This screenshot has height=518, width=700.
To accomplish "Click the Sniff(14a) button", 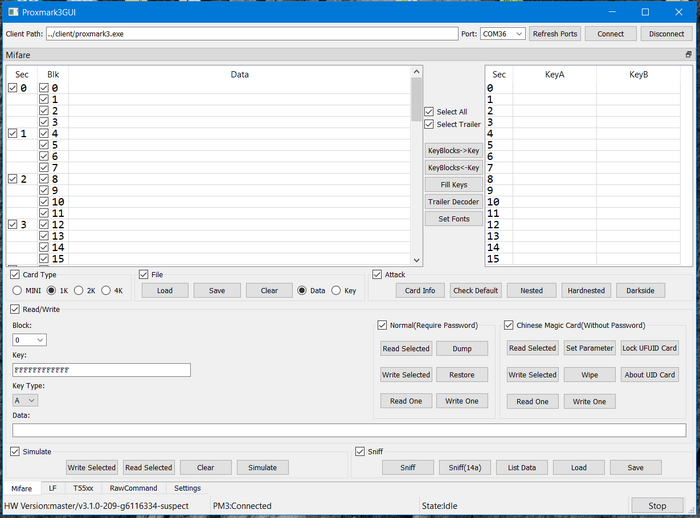I will [x=465, y=468].
